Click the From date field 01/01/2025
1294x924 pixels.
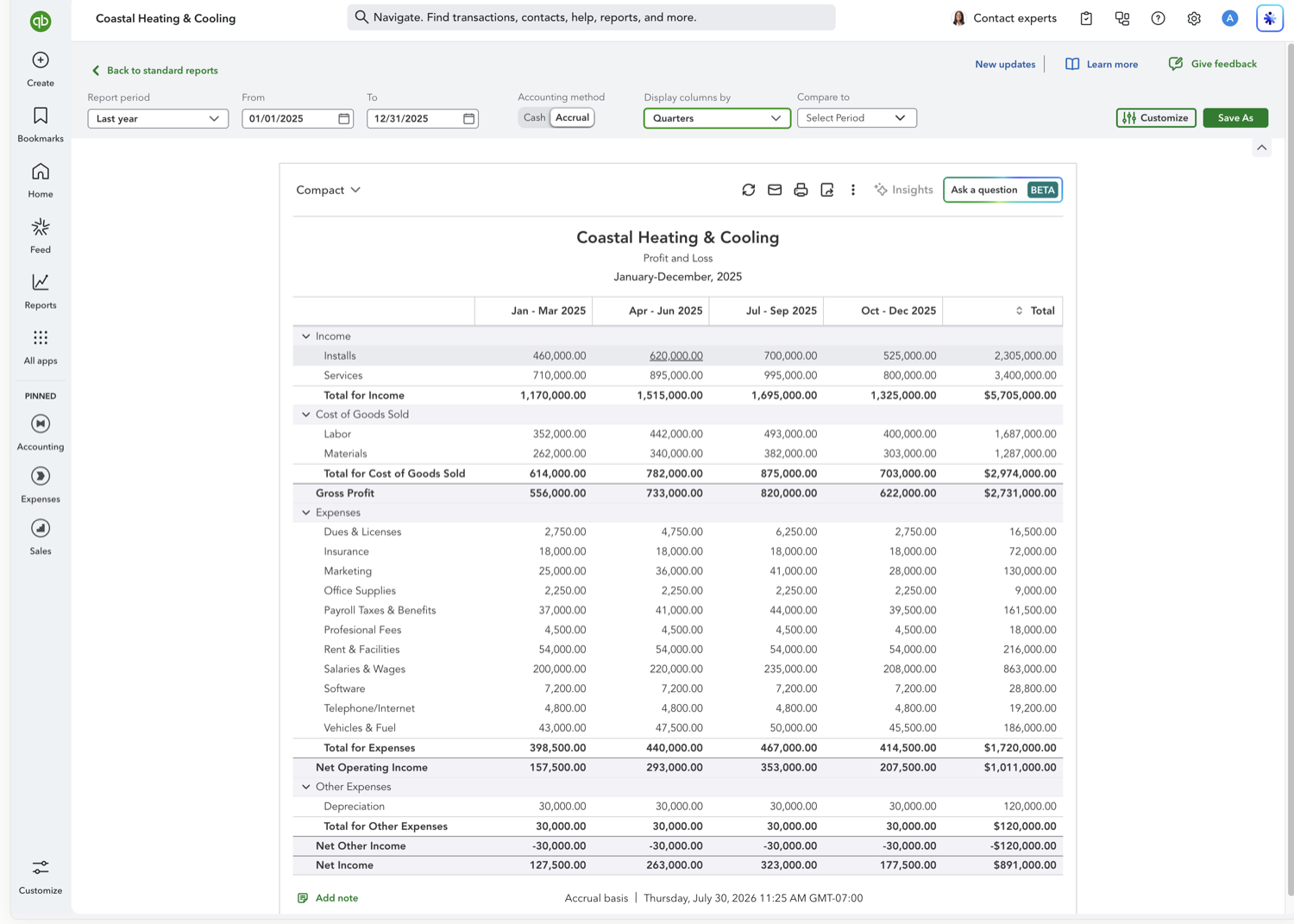point(298,118)
